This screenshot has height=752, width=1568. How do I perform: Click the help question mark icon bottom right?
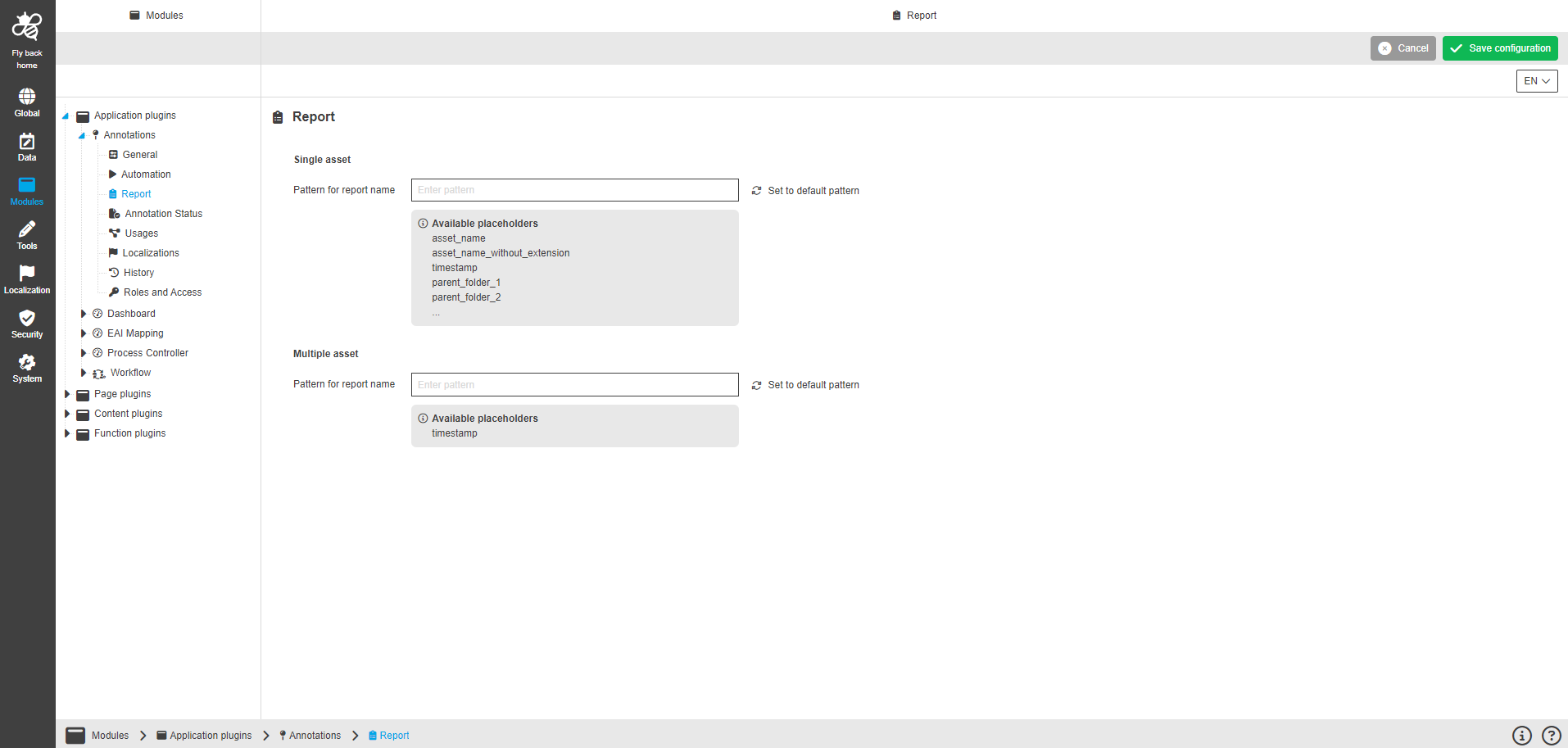[x=1551, y=735]
